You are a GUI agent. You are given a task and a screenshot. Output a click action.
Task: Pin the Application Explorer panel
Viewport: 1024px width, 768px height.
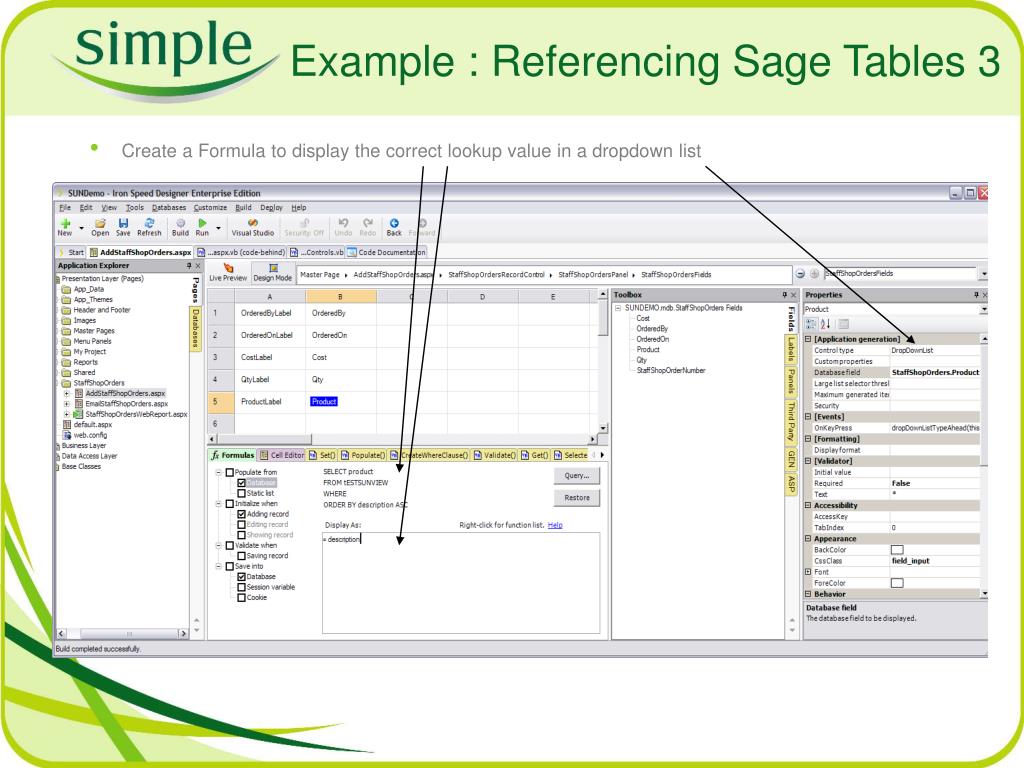189,266
